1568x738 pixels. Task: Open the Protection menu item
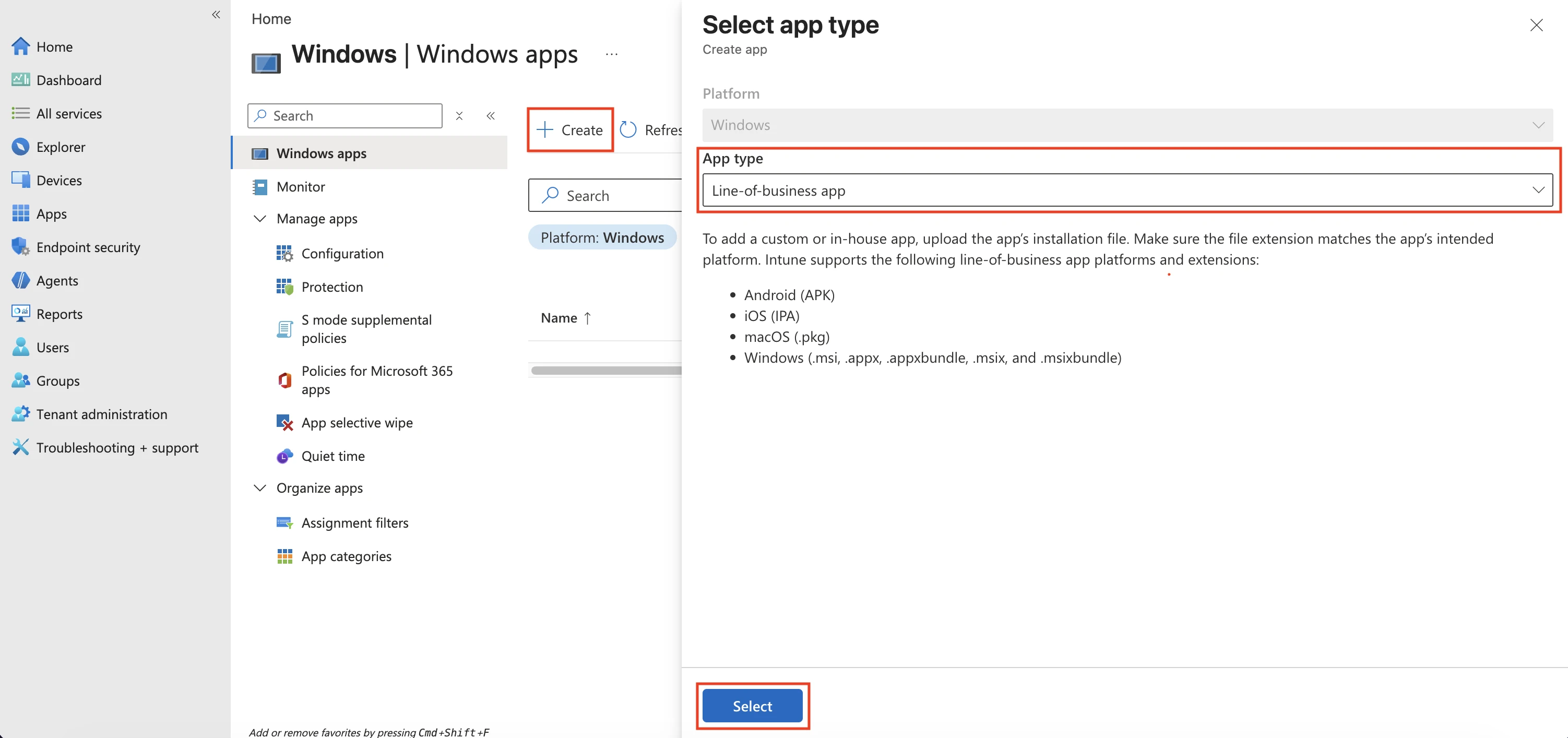(x=332, y=287)
